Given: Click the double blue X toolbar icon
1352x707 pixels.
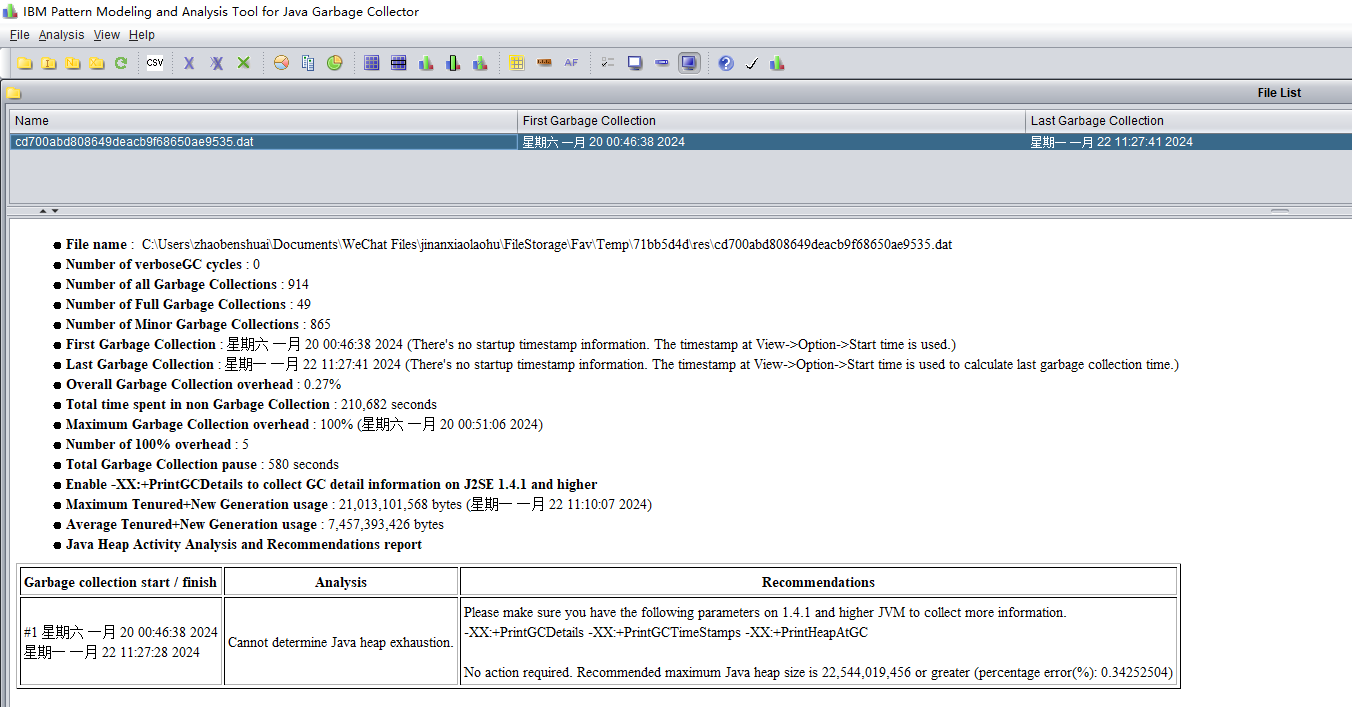Looking at the screenshot, I should click(216, 63).
